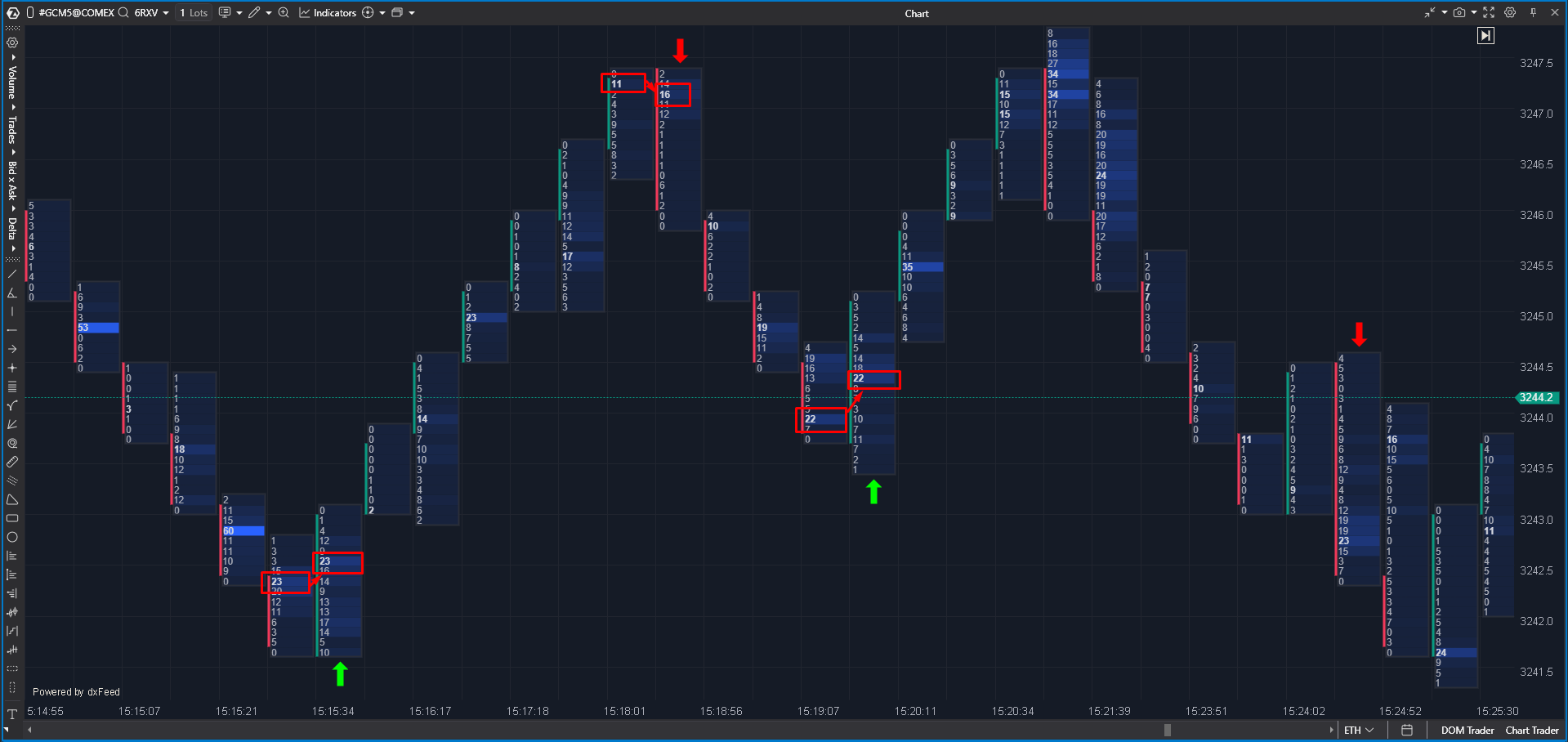Take a chart screenshot with camera icon
This screenshot has height=742, width=1568.
(x=1459, y=13)
